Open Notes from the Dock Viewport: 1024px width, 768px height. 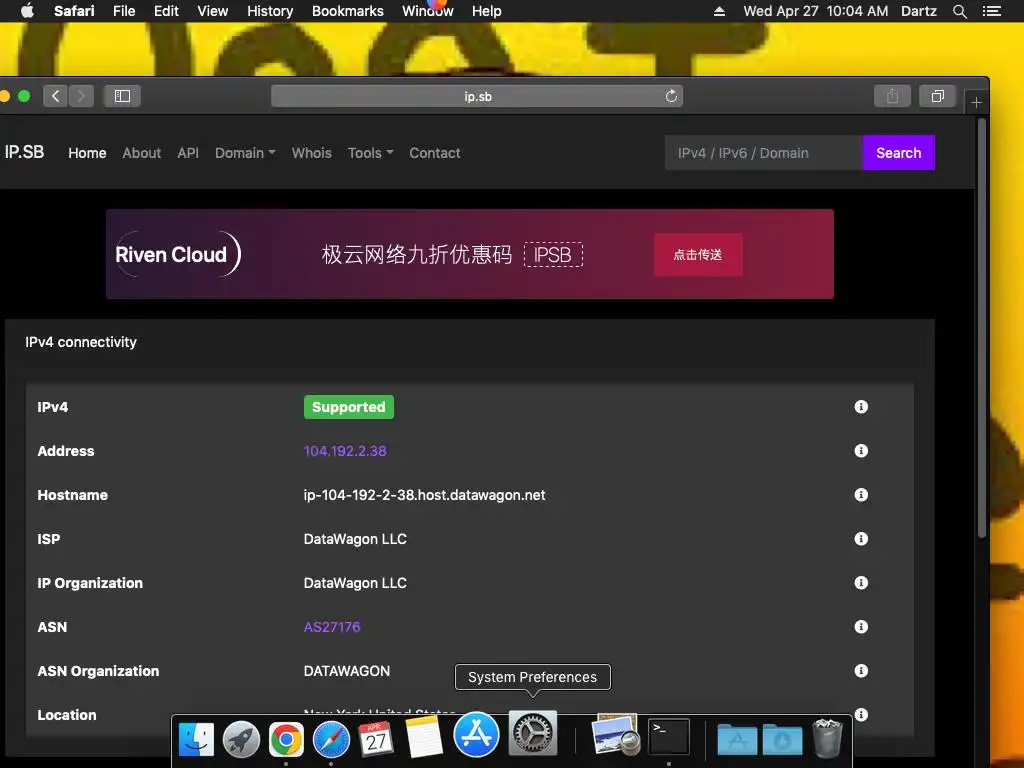point(424,737)
